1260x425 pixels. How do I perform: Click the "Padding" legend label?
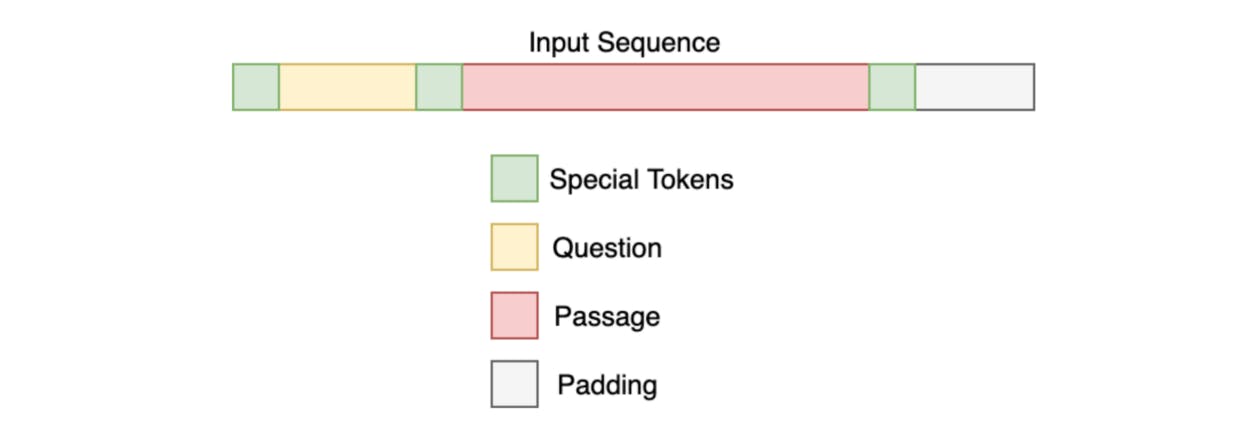607,385
